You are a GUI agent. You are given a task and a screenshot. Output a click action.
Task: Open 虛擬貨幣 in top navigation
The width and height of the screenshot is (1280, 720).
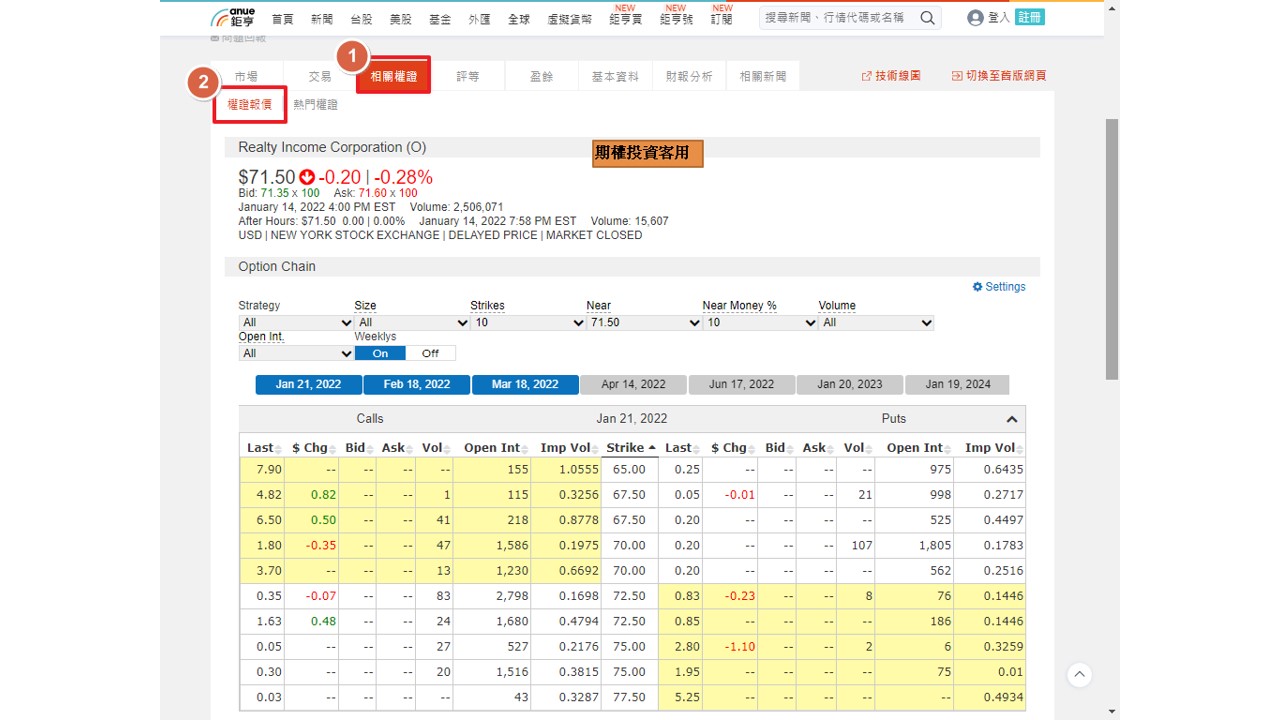pos(570,19)
